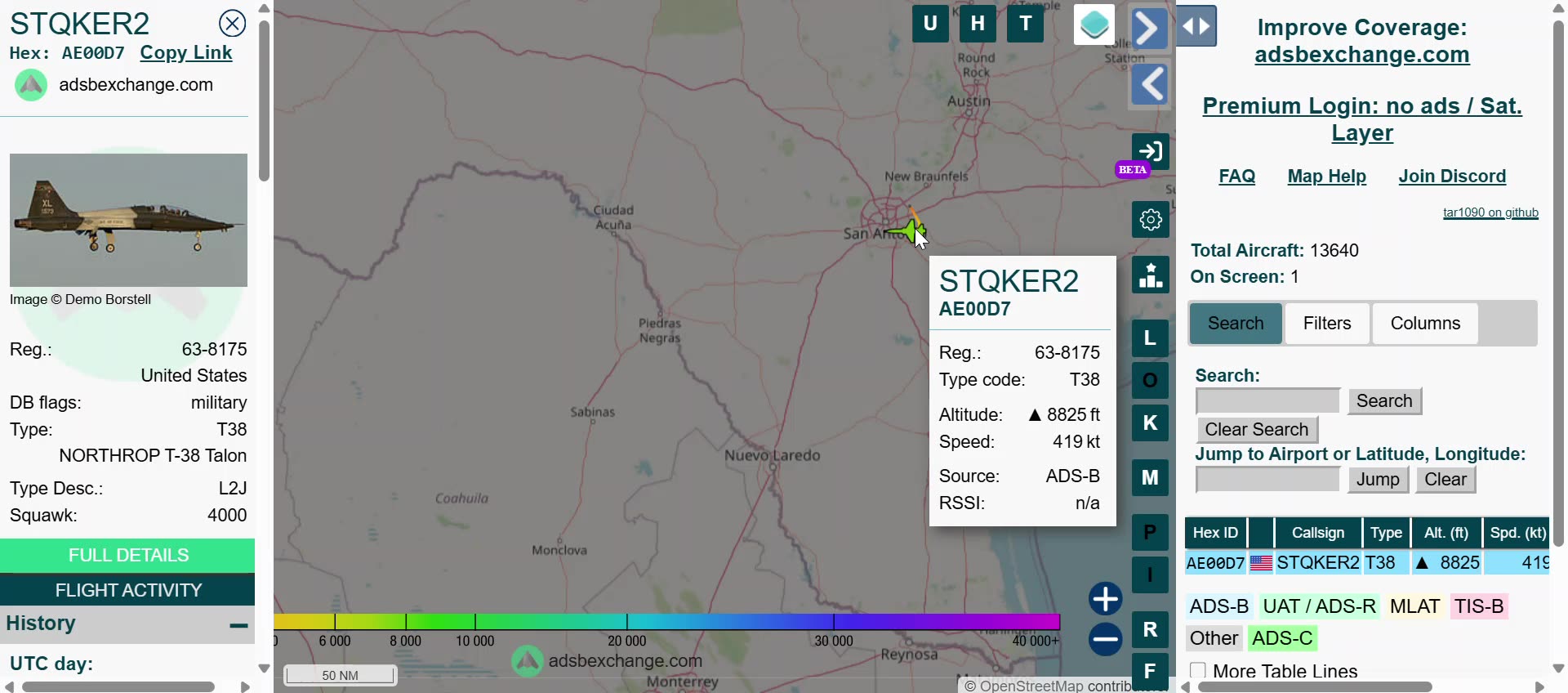Zoom in with the plus button
The image size is (1568, 693).
(x=1106, y=599)
